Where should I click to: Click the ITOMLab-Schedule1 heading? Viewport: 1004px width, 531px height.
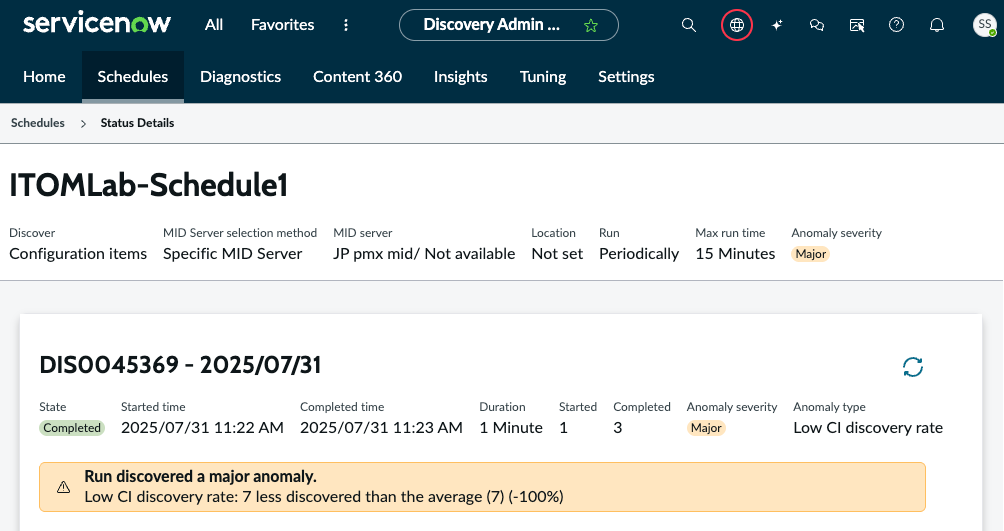tap(149, 185)
